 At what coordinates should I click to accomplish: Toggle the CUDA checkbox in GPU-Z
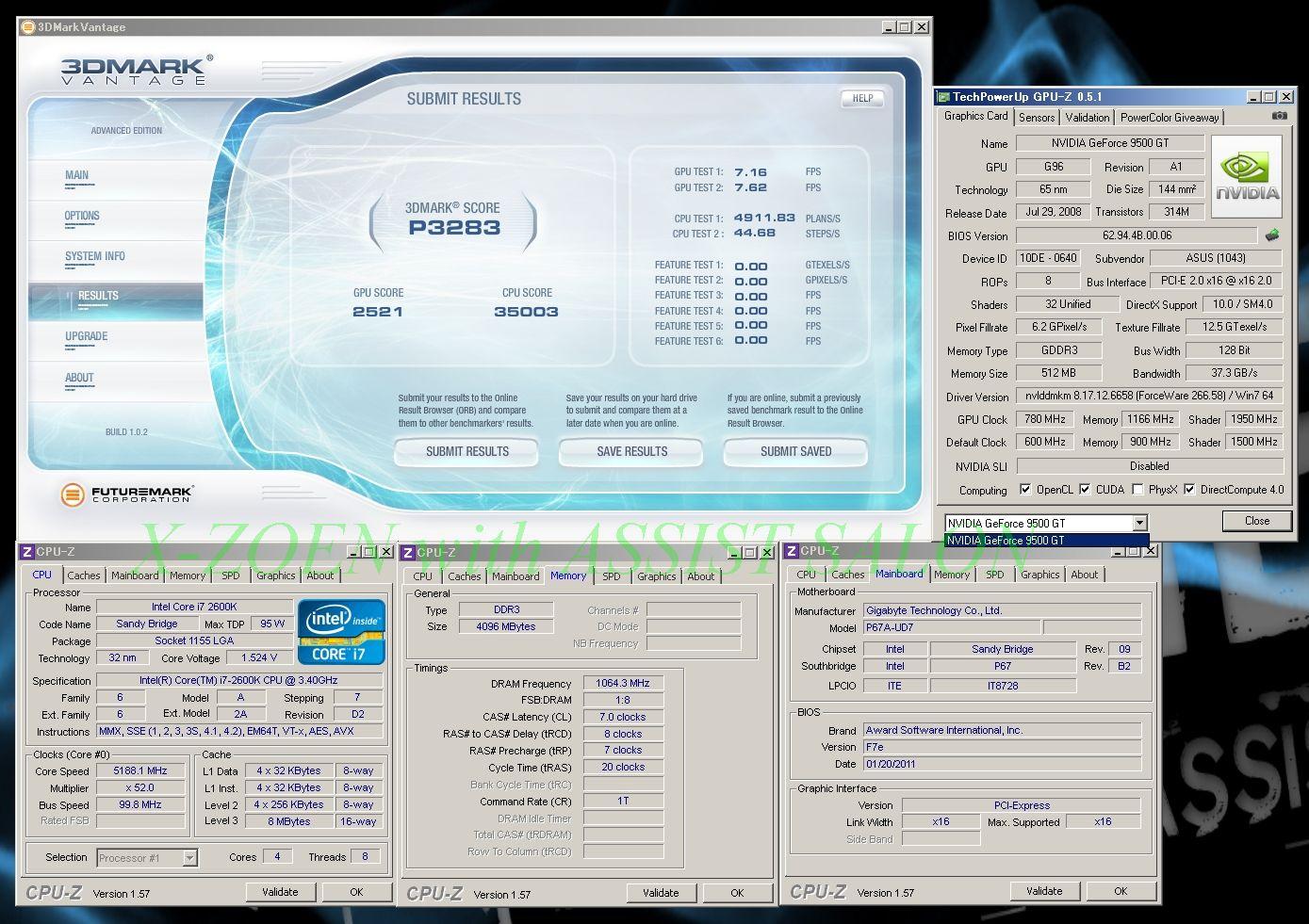1085,490
